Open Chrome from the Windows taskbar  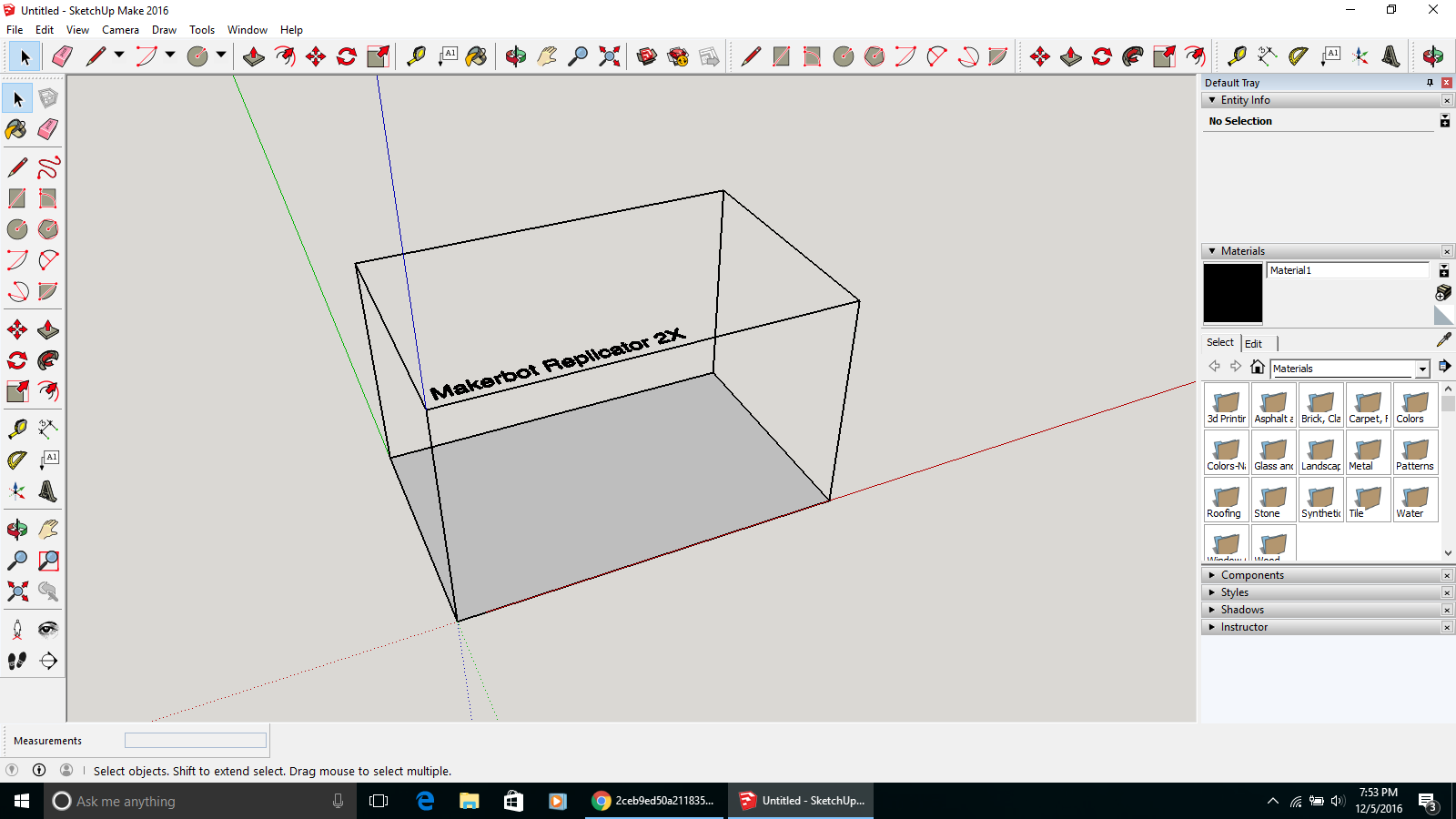tap(655, 801)
